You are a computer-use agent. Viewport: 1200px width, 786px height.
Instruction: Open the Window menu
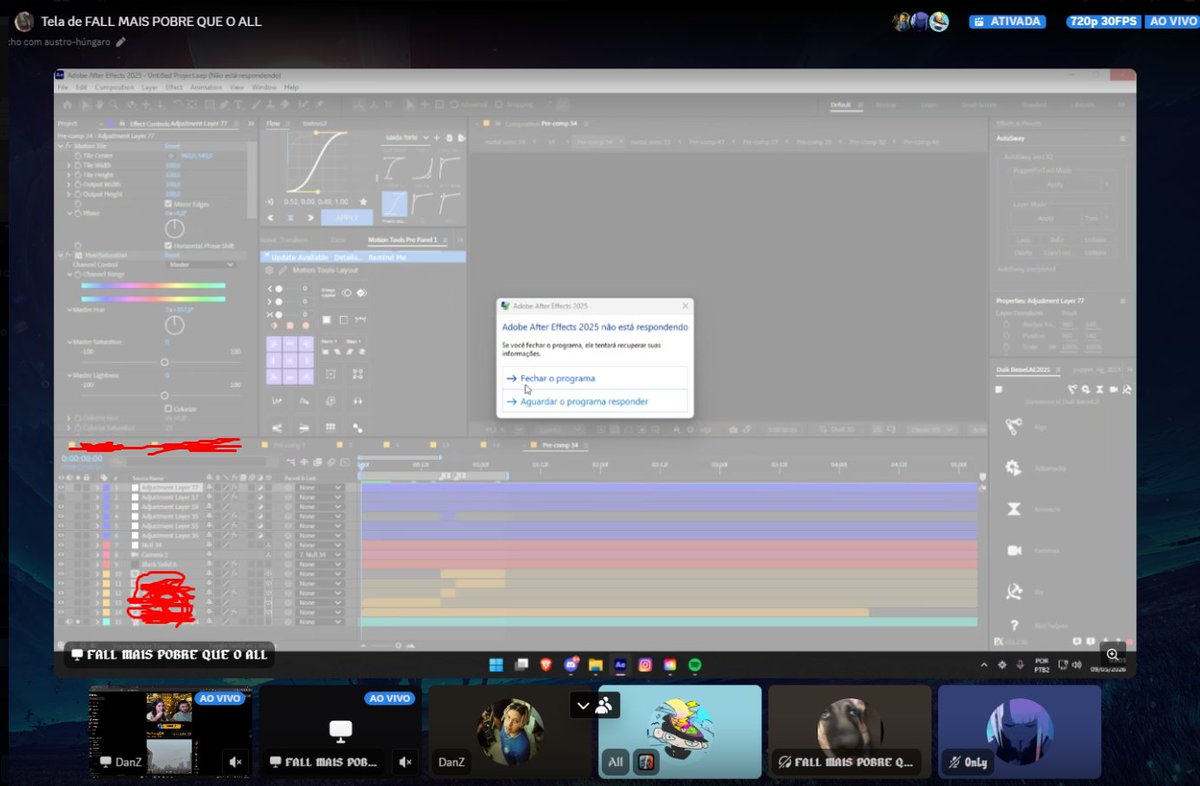264,88
